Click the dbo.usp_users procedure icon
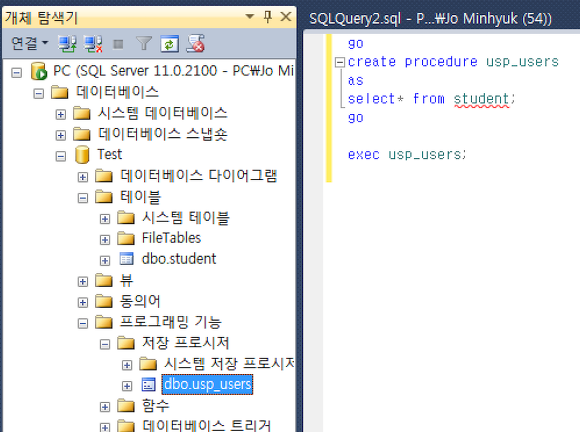This screenshot has width=580, height=432. coord(149,385)
